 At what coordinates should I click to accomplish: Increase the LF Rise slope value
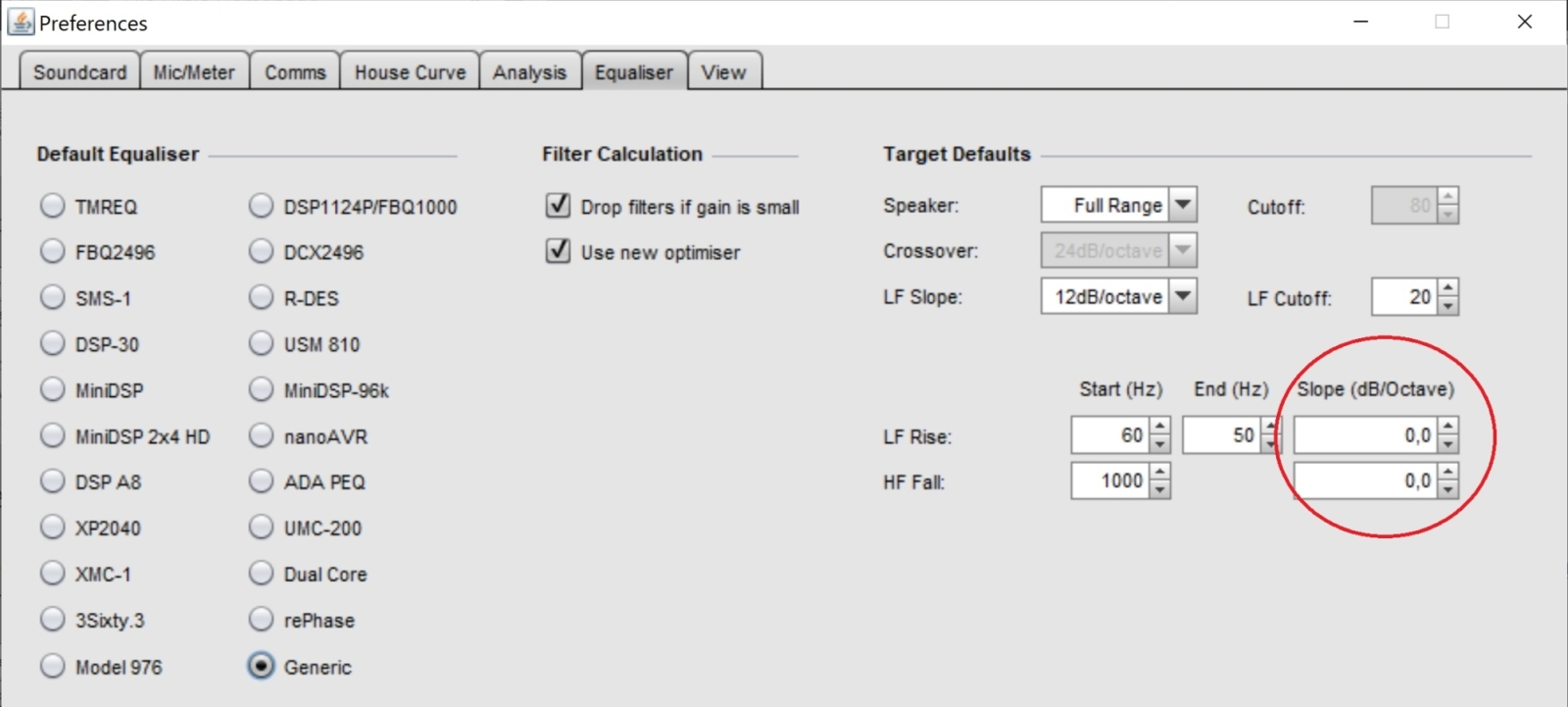[x=1448, y=426]
